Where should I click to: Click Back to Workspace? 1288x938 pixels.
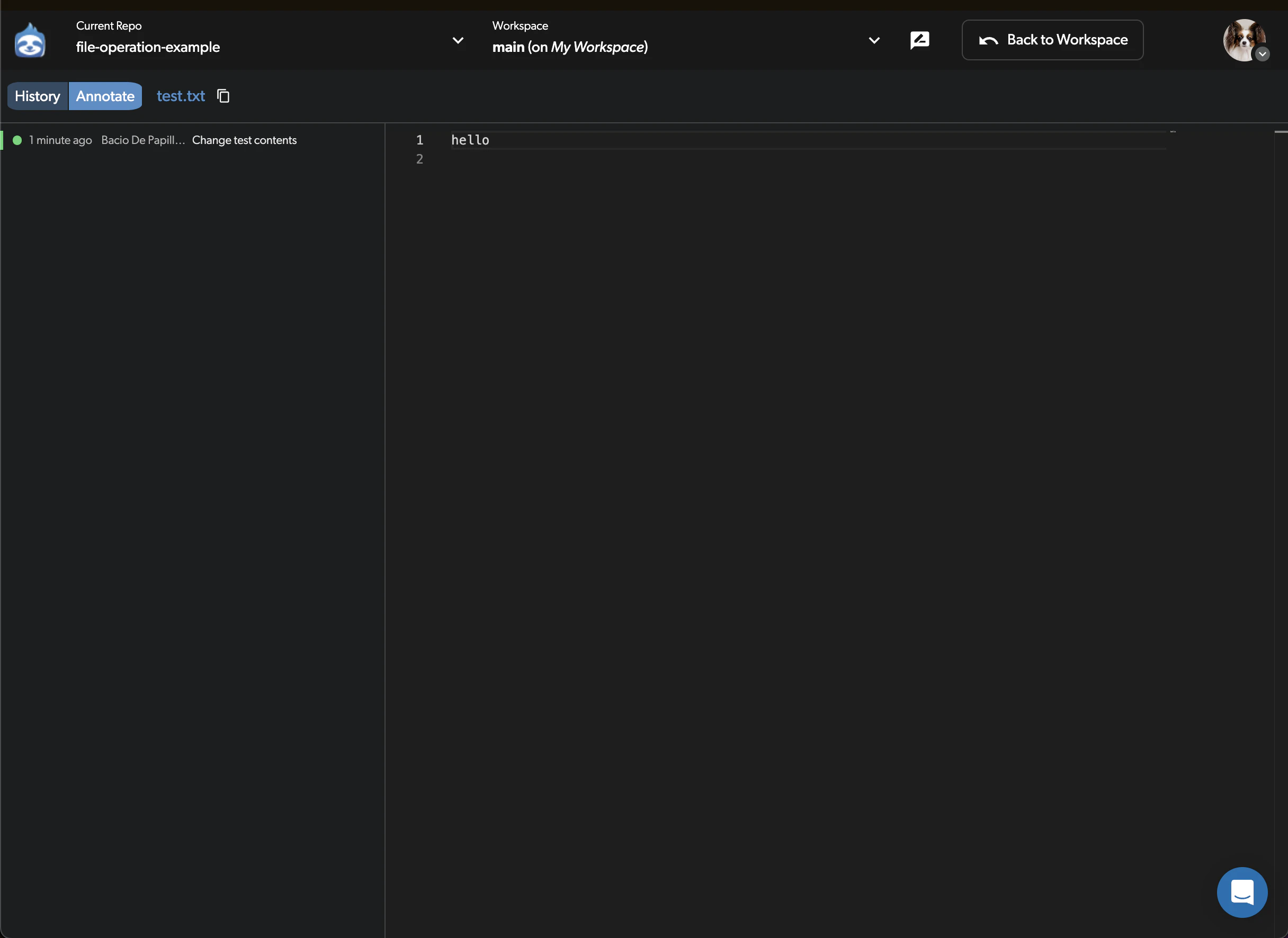[1052, 40]
